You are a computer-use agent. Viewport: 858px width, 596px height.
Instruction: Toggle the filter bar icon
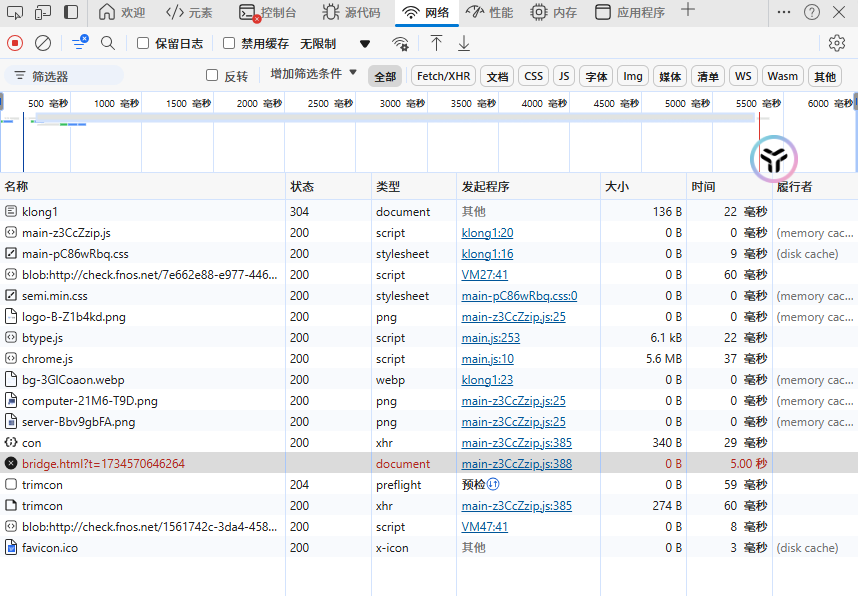(80, 42)
